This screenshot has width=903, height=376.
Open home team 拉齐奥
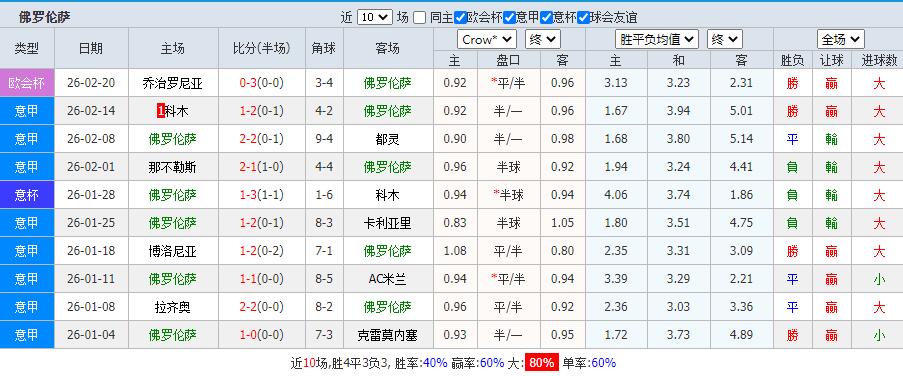pyautogui.click(x=172, y=307)
